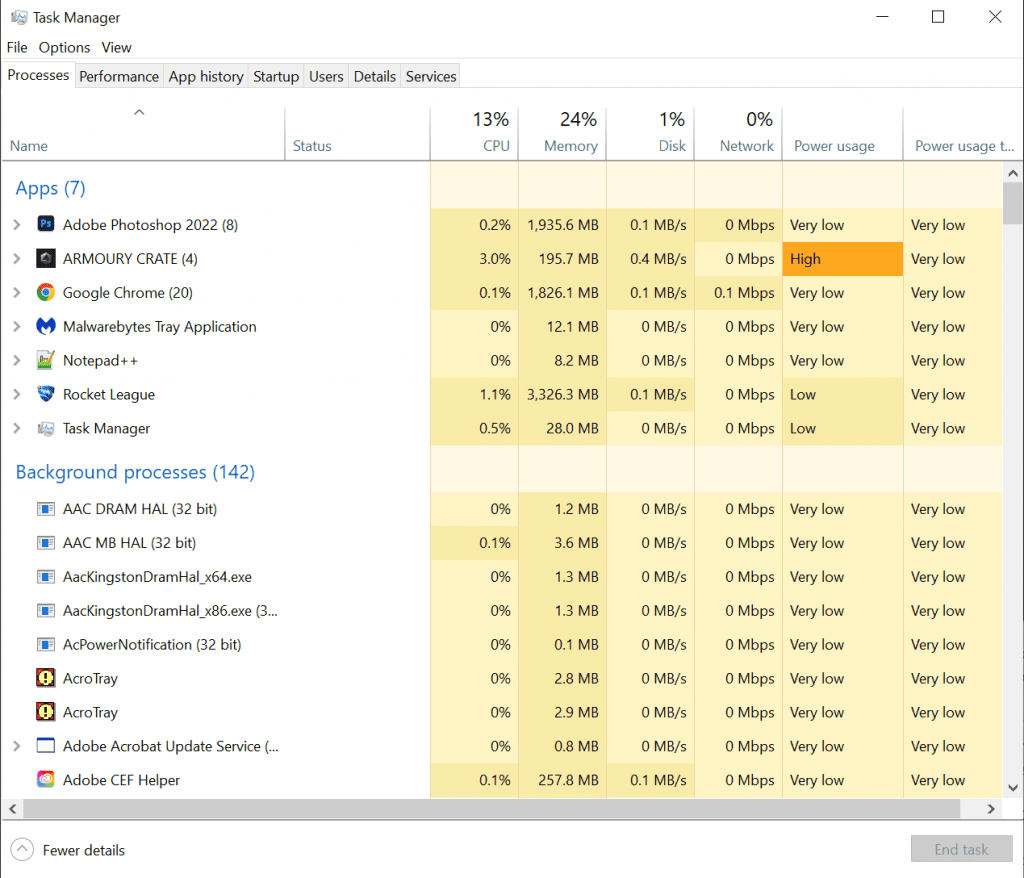1024x878 pixels.
Task: Click the Apps (7) group heading
Action: [x=50, y=188]
